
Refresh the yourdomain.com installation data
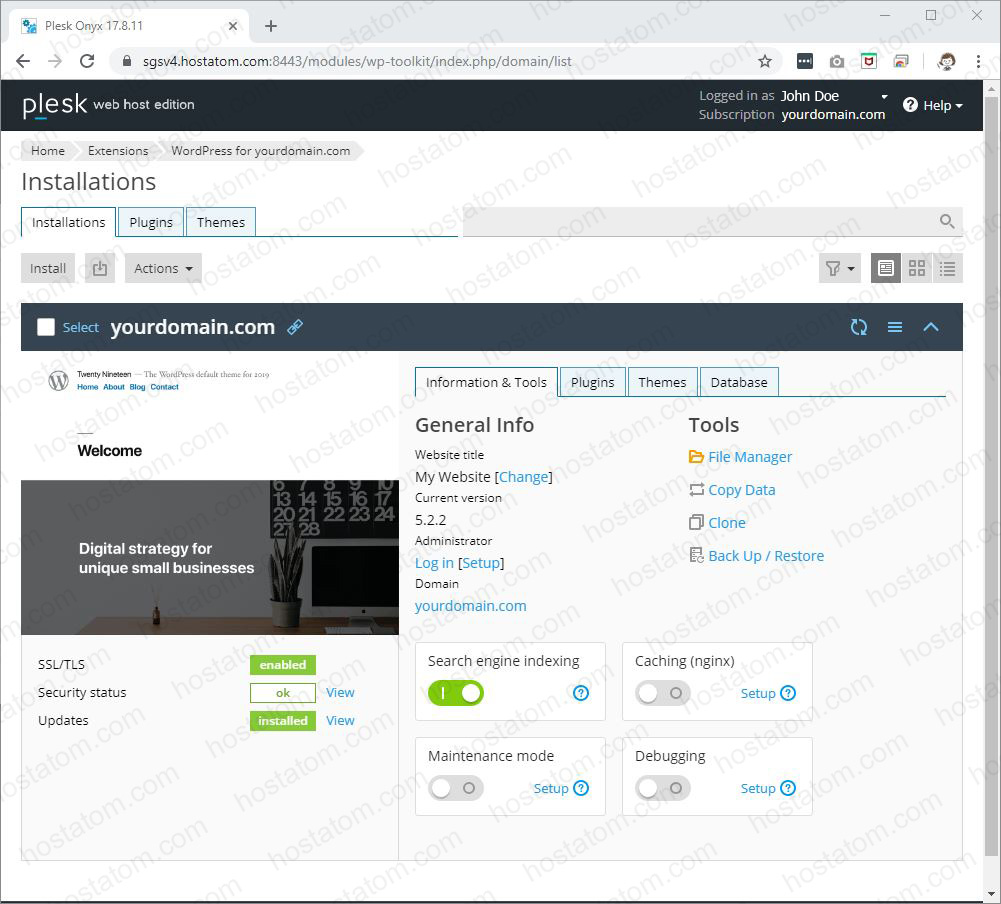pyautogui.click(x=859, y=326)
